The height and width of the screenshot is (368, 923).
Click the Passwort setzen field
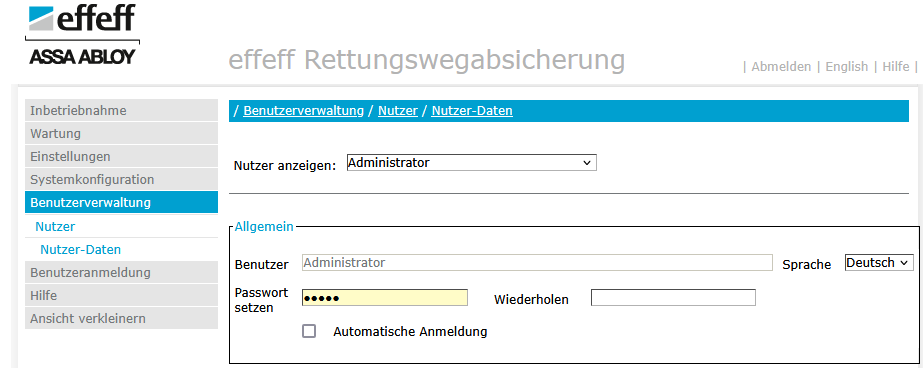385,298
